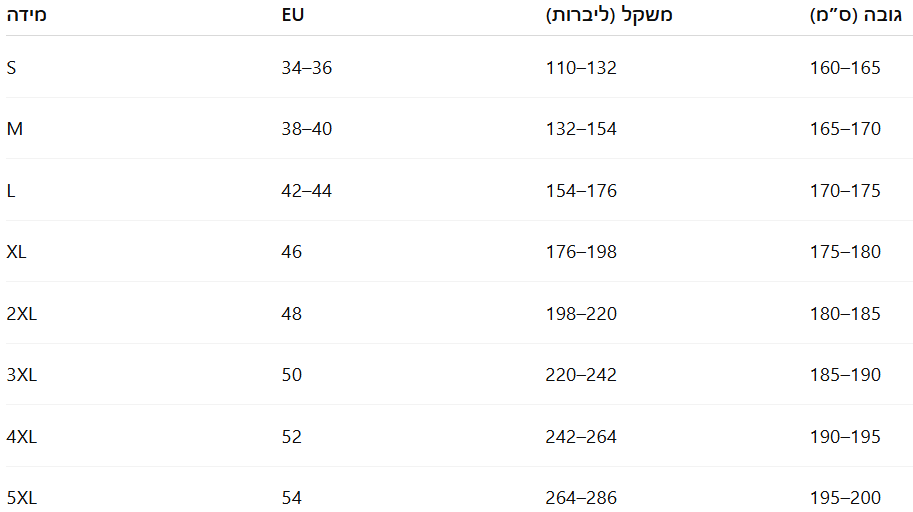Select the L size cell
The image size is (913, 512).
tap(11, 191)
